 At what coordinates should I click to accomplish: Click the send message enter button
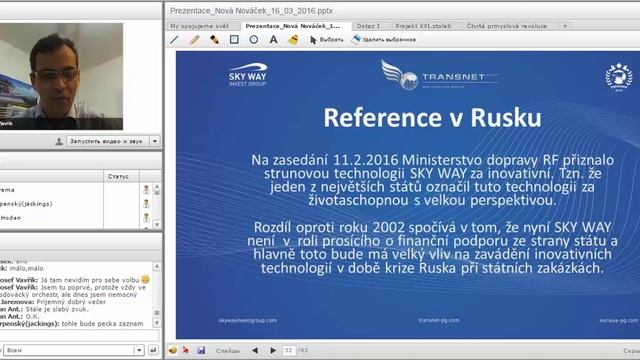[153, 350]
